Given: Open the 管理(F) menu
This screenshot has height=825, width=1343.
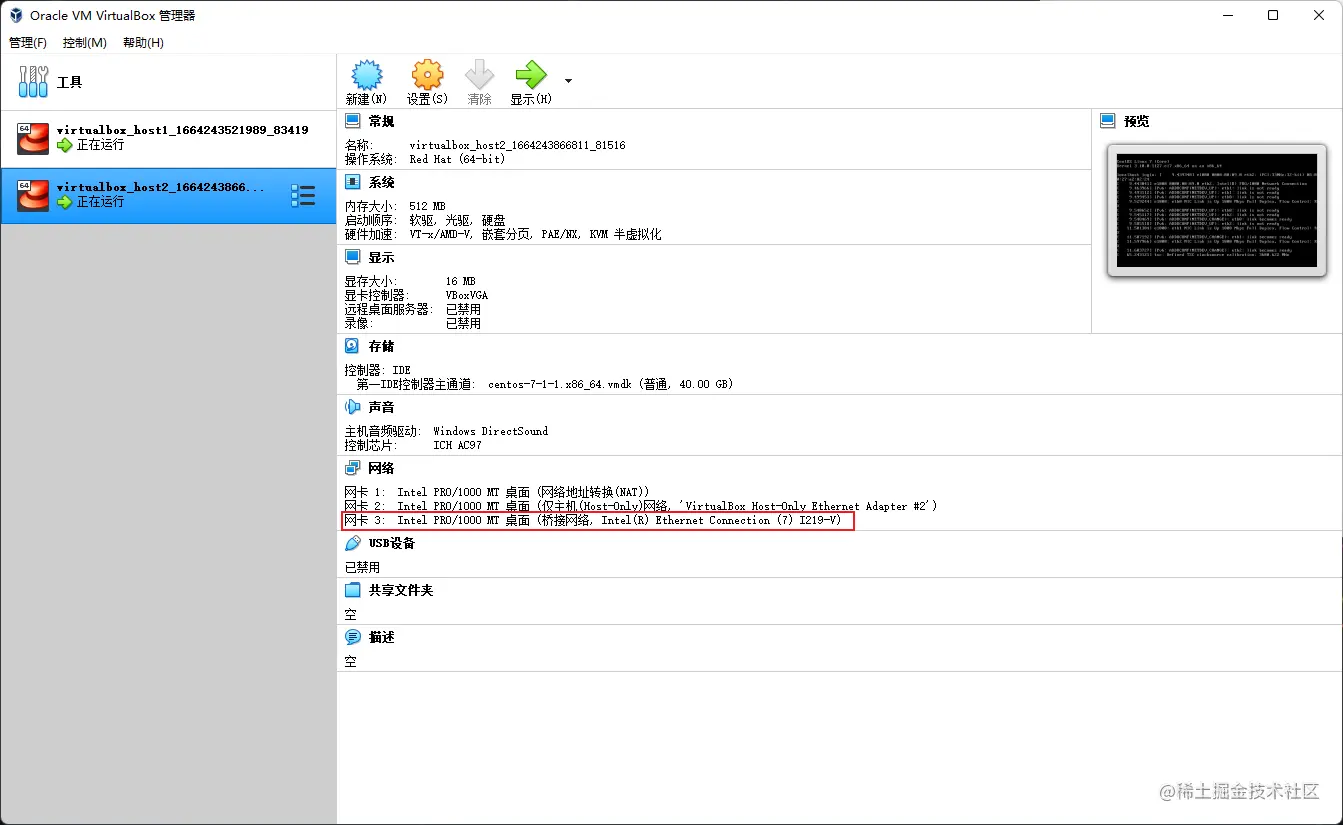Looking at the screenshot, I should click(x=28, y=43).
